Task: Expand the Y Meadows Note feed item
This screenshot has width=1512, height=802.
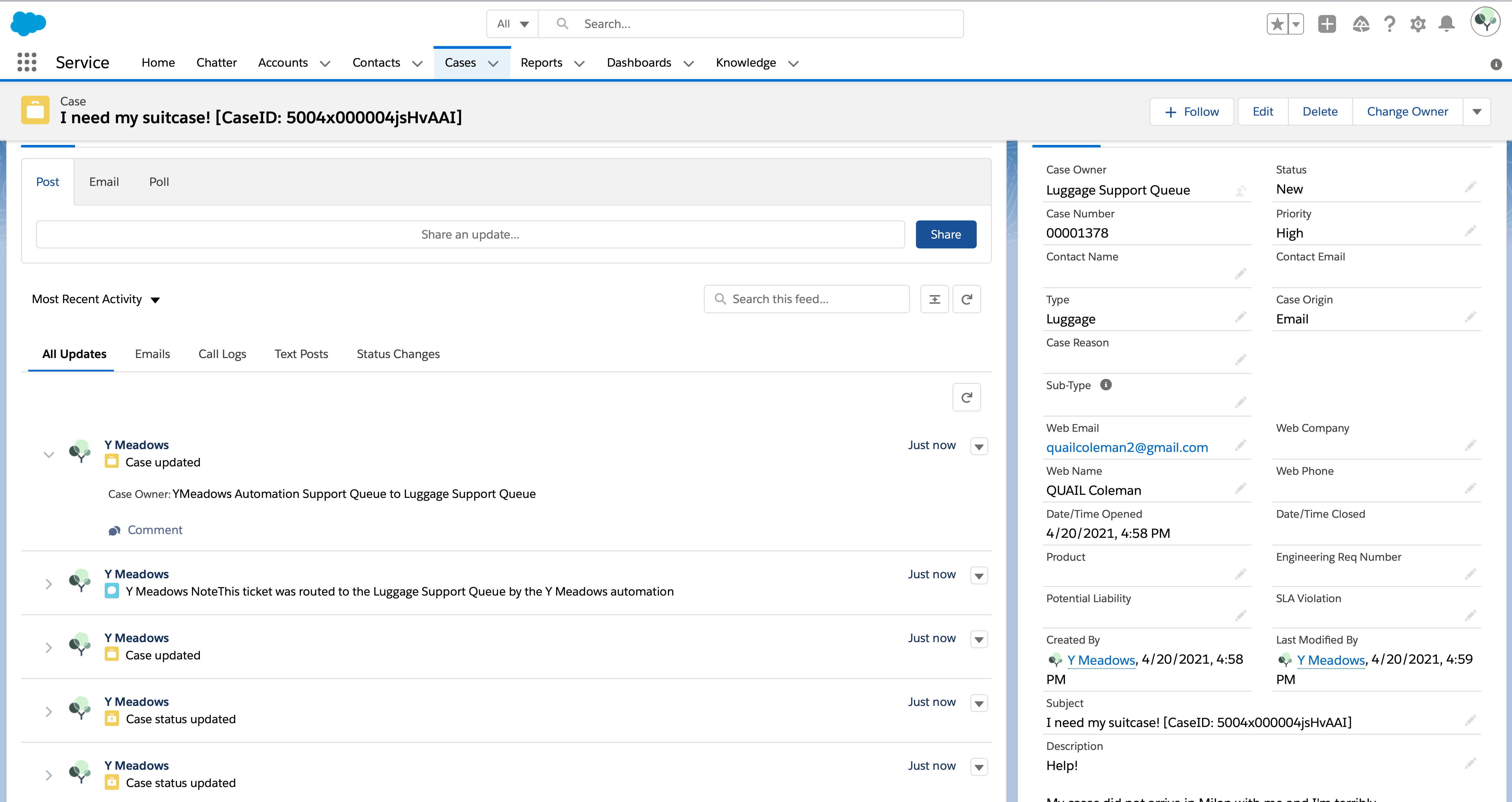Action: (x=49, y=584)
